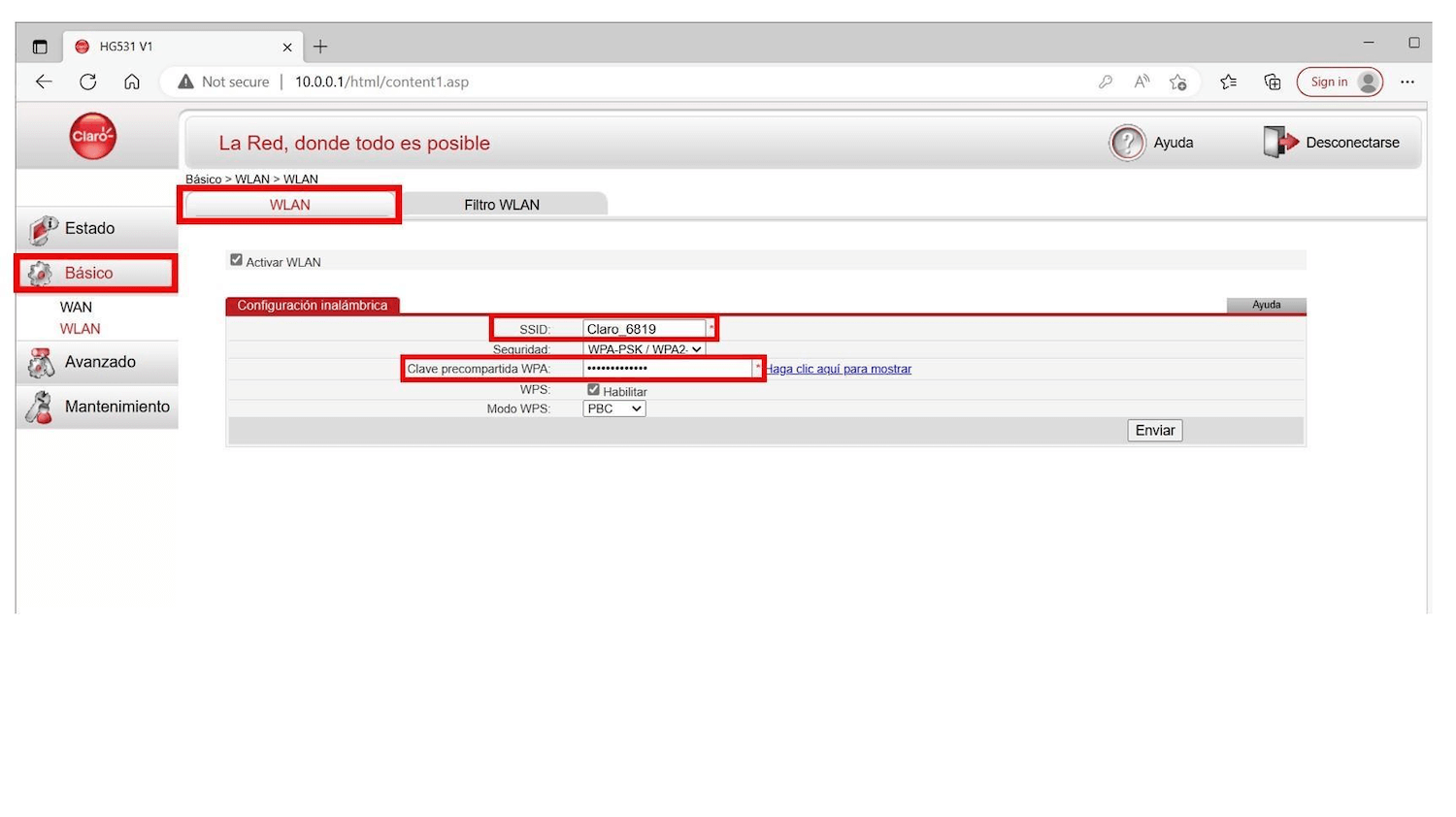The height and width of the screenshot is (817, 1456).
Task: Go to browser home page
Action: point(132,82)
